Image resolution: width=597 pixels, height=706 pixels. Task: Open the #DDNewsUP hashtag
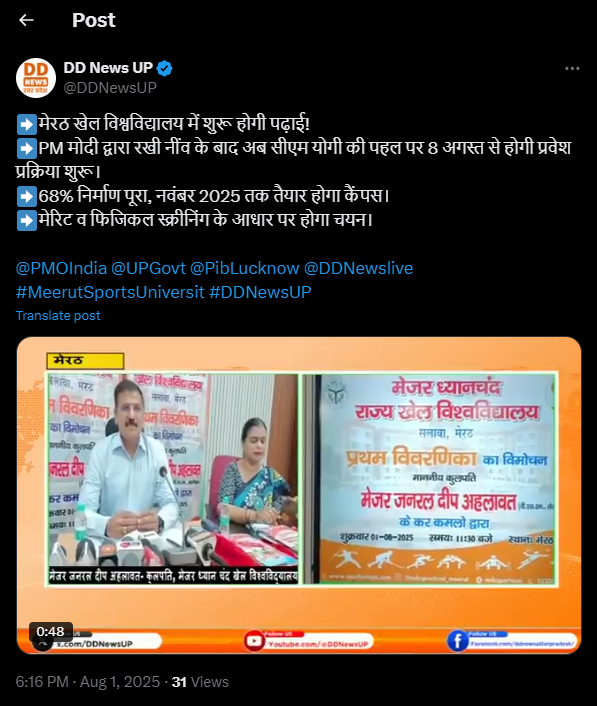260,292
